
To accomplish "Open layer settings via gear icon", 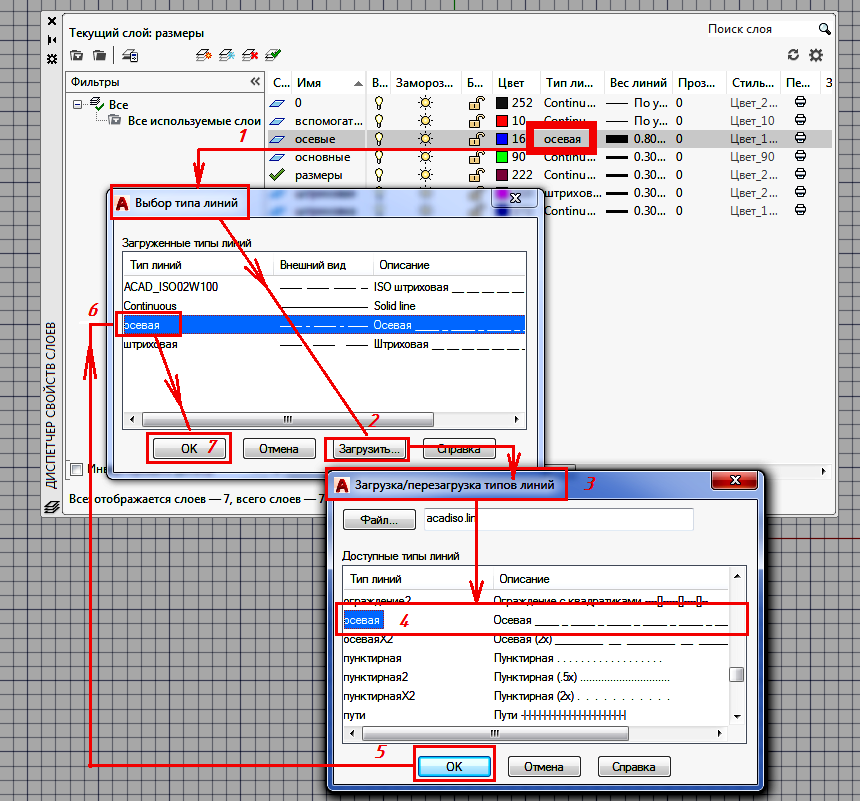I will pyautogui.click(x=816, y=55).
